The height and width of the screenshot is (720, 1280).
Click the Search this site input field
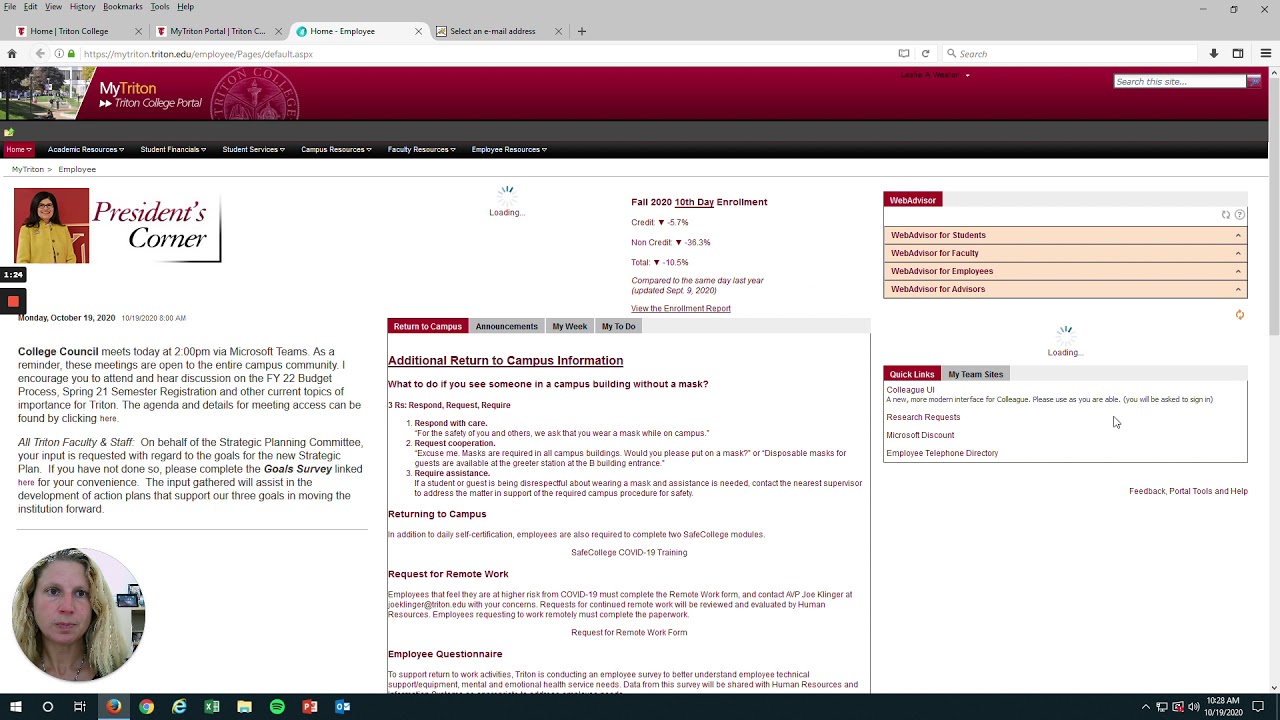(1178, 82)
